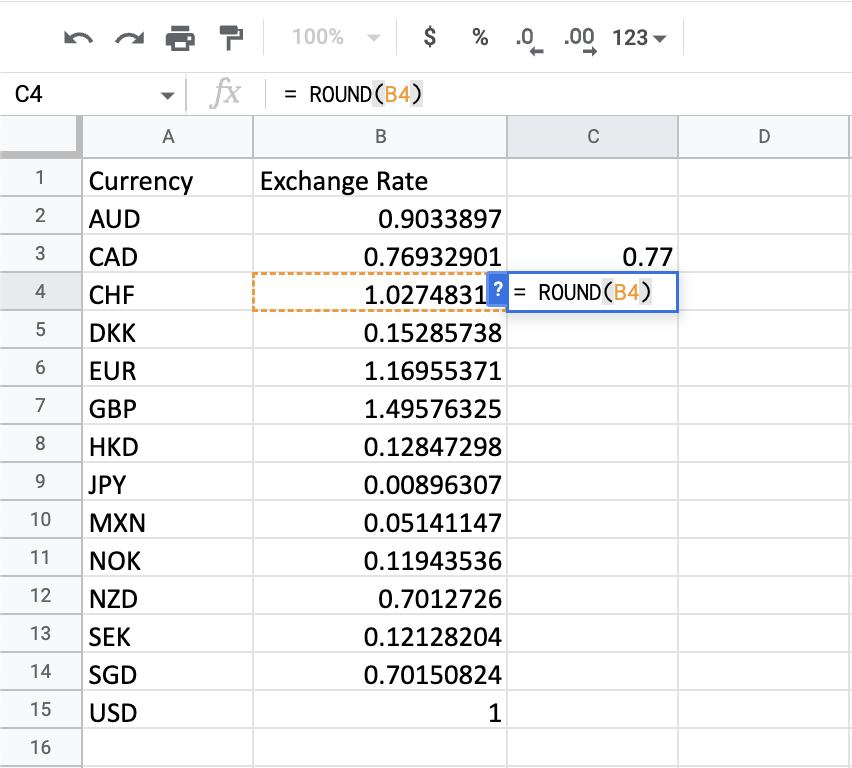Click the 'Exchange Rate' header cell
The height and width of the screenshot is (768, 852).
tap(380, 178)
